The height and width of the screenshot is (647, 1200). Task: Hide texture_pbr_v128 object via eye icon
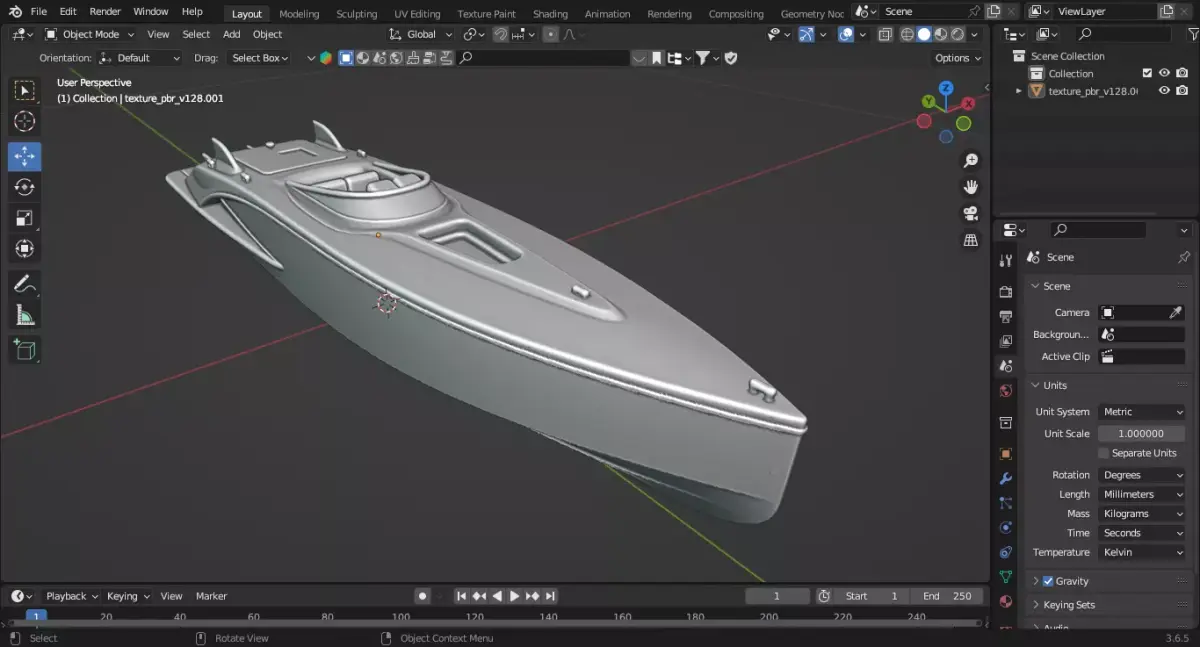1164,90
